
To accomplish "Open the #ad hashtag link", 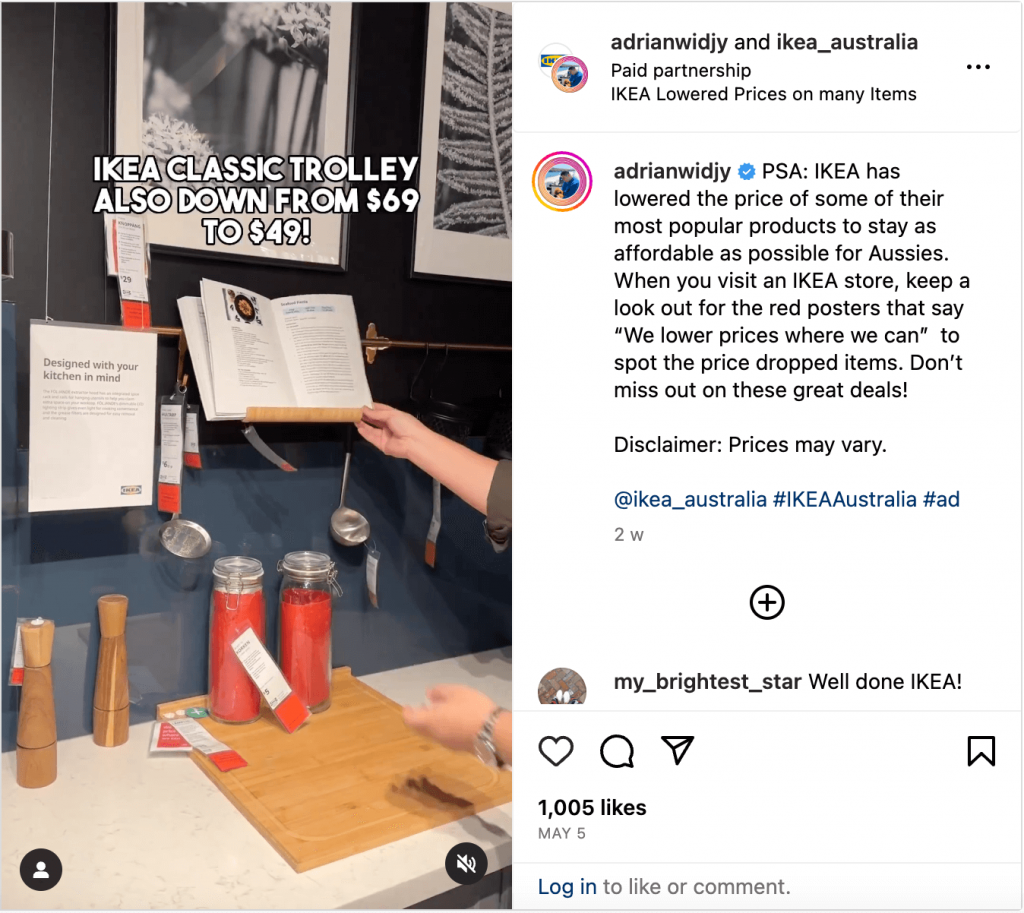I will [941, 500].
